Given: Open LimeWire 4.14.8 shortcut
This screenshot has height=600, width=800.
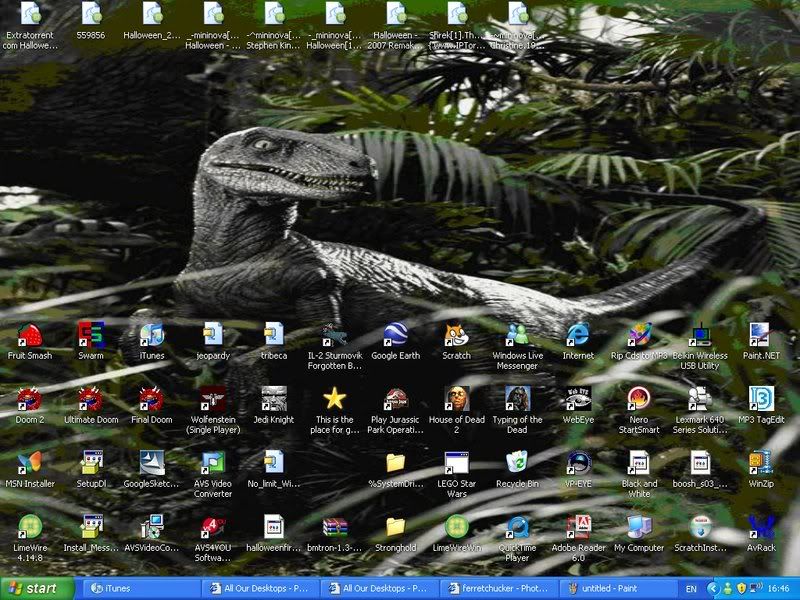Looking at the screenshot, I should (30, 527).
